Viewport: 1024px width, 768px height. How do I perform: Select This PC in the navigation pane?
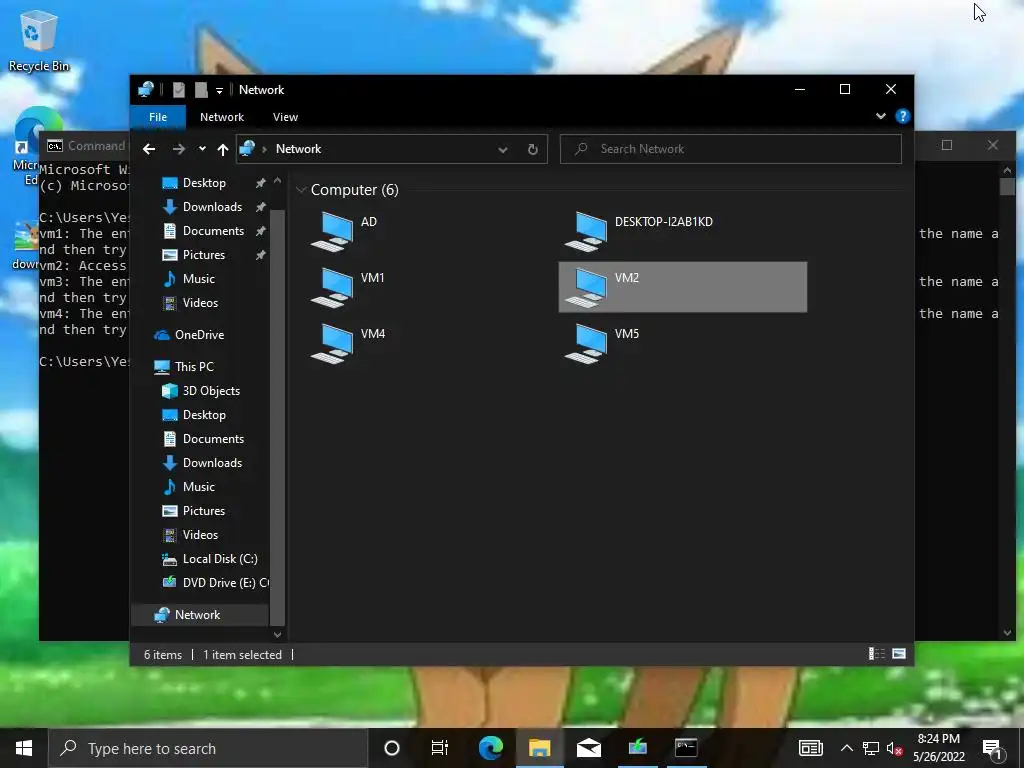tap(194, 367)
